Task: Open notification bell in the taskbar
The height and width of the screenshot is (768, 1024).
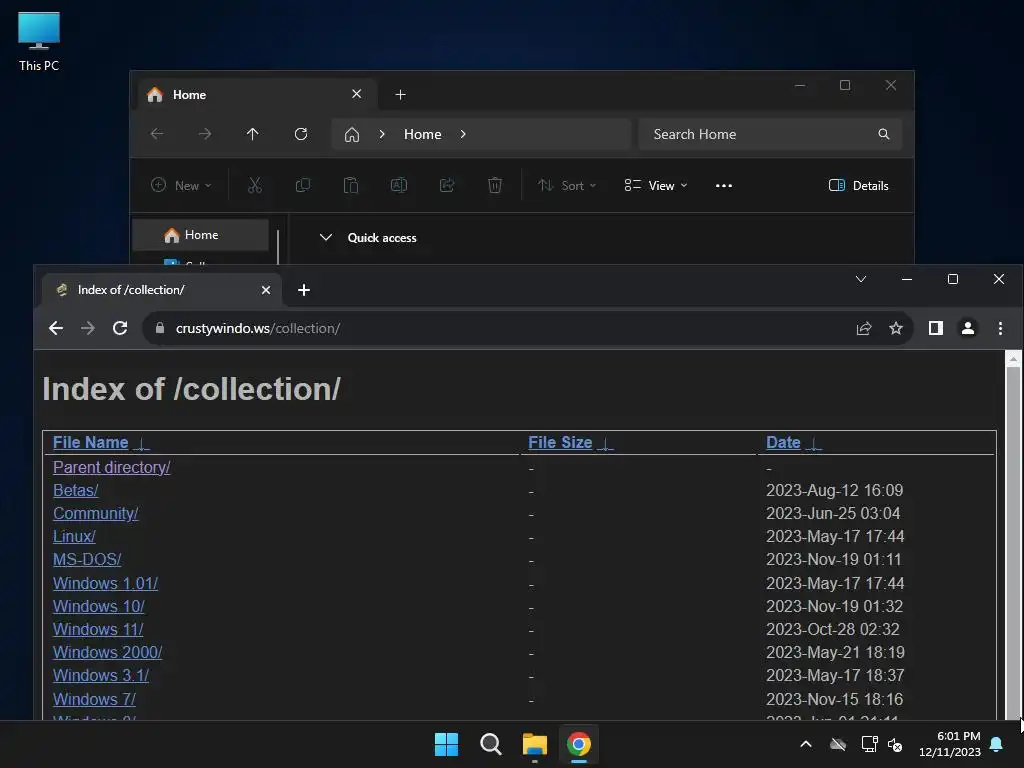Action: click(997, 744)
